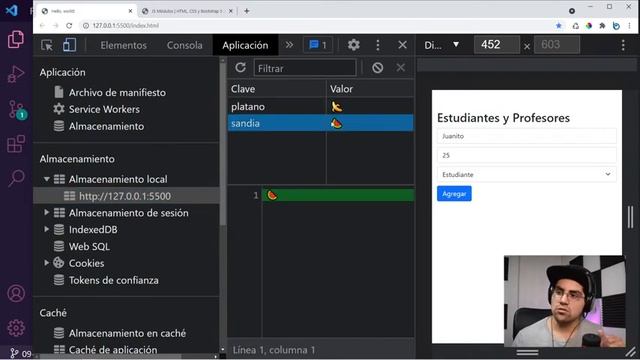Sort by Clave column header
Image resolution: width=640 pixels, height=360 pixels.
277,89
